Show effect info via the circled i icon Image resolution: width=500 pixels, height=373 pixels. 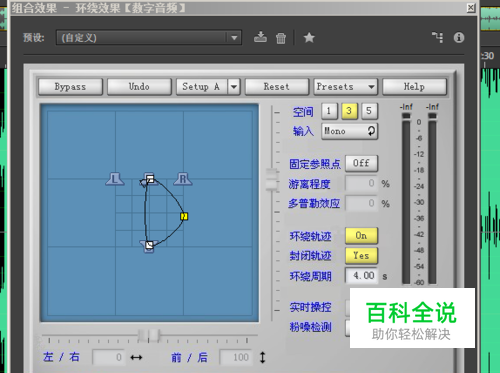(x=459, y=37)
